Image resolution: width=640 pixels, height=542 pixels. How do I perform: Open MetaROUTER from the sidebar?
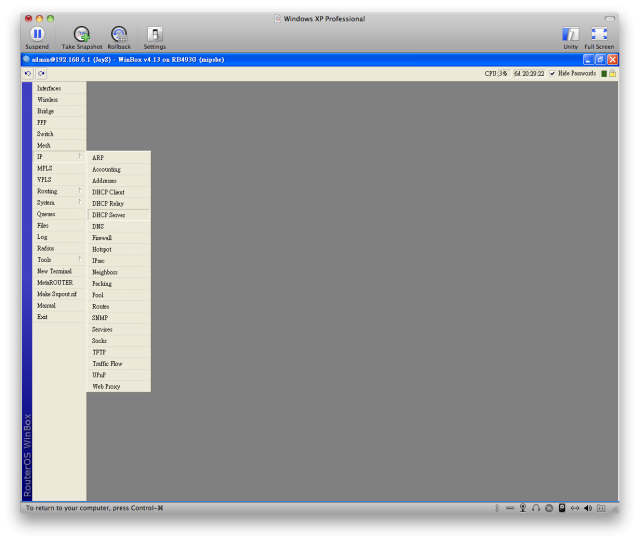(x=59, y=282)
